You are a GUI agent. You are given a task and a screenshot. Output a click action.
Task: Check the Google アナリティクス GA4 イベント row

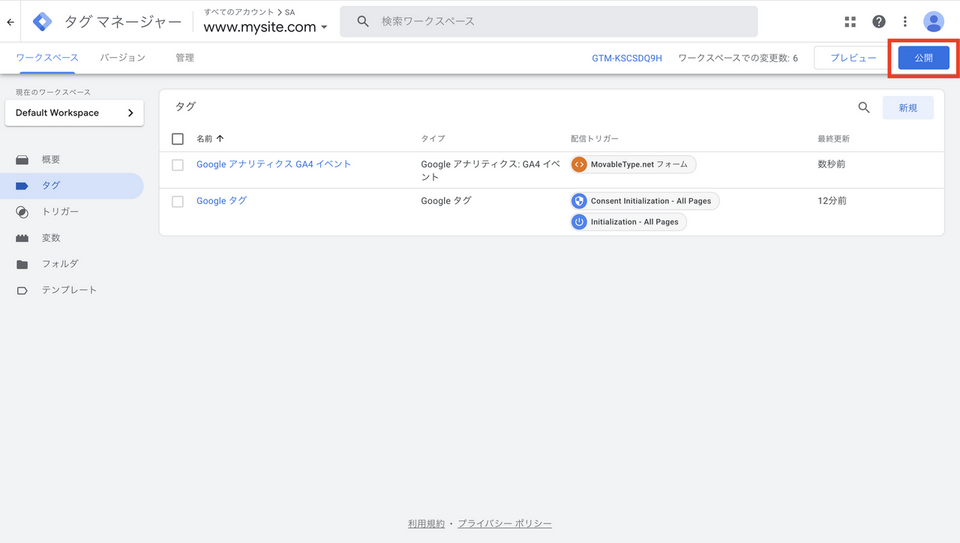pyautogui.click(x=178, y=164)
